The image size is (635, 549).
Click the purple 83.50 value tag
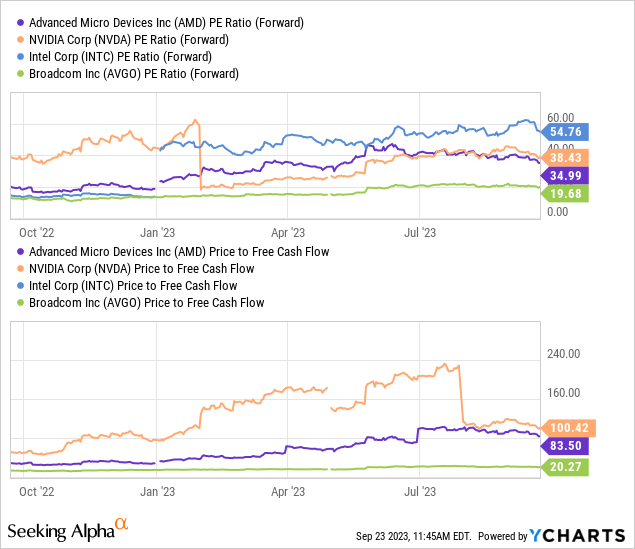565,446
